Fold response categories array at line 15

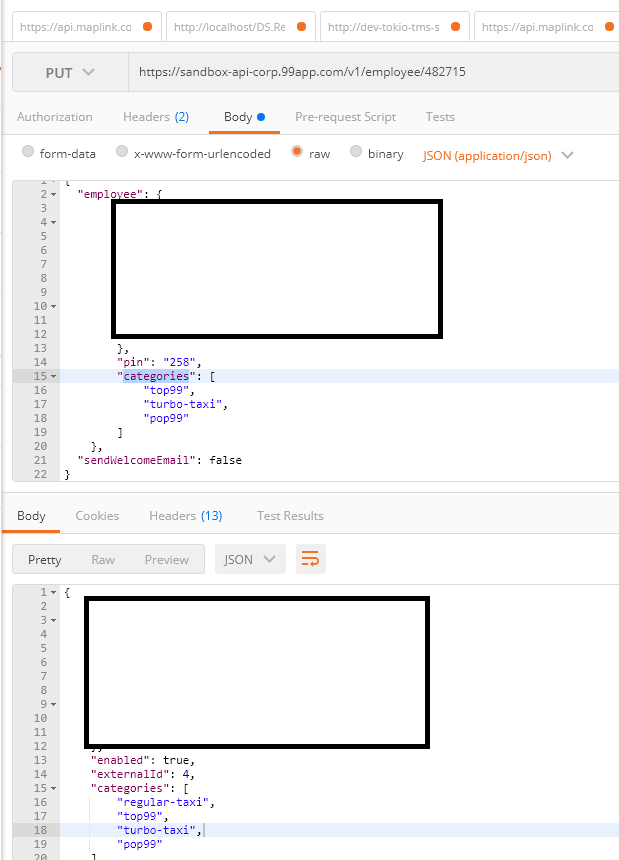click(x=54, y=788)
